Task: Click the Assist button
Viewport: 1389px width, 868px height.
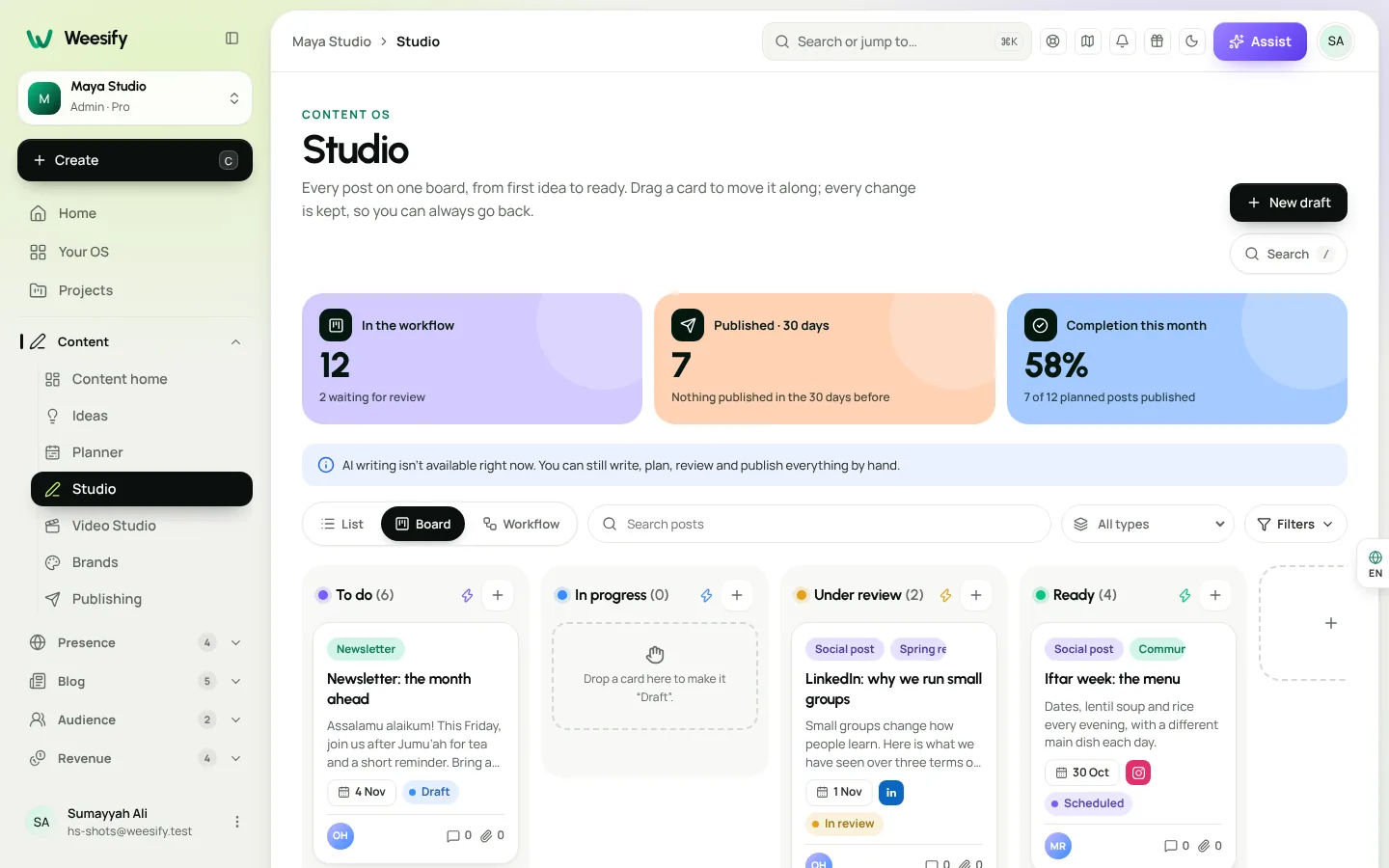Action: [1260, 41]
